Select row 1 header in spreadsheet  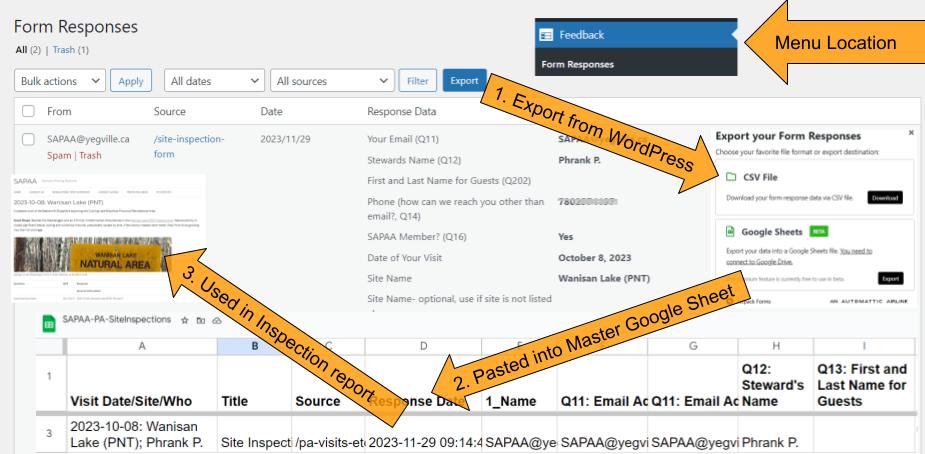tap(50, 375)
